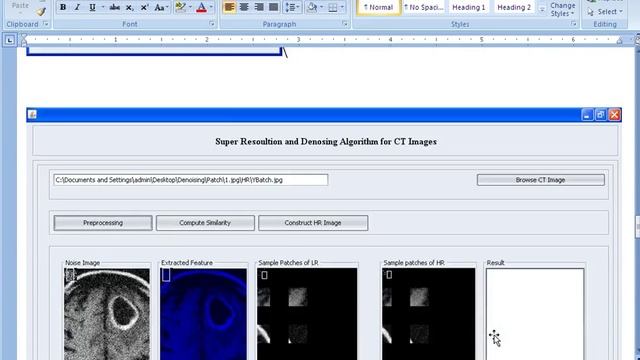Open shading color dropdown arrow

pyautogui.click(x=322, y=7)
